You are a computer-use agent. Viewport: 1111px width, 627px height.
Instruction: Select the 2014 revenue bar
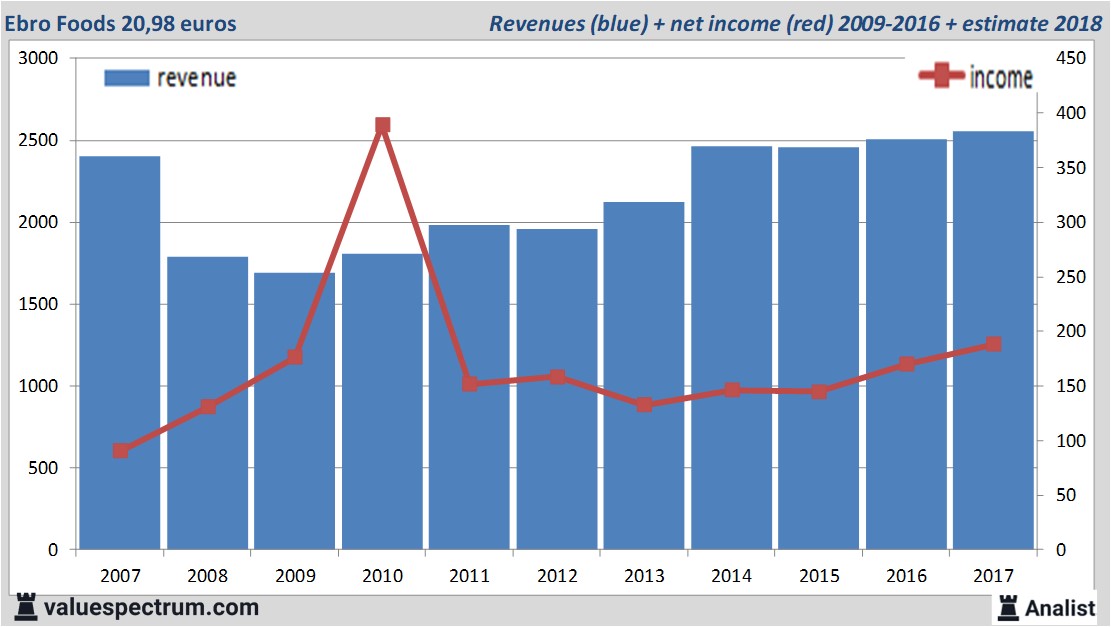click(x=731, y=348)
